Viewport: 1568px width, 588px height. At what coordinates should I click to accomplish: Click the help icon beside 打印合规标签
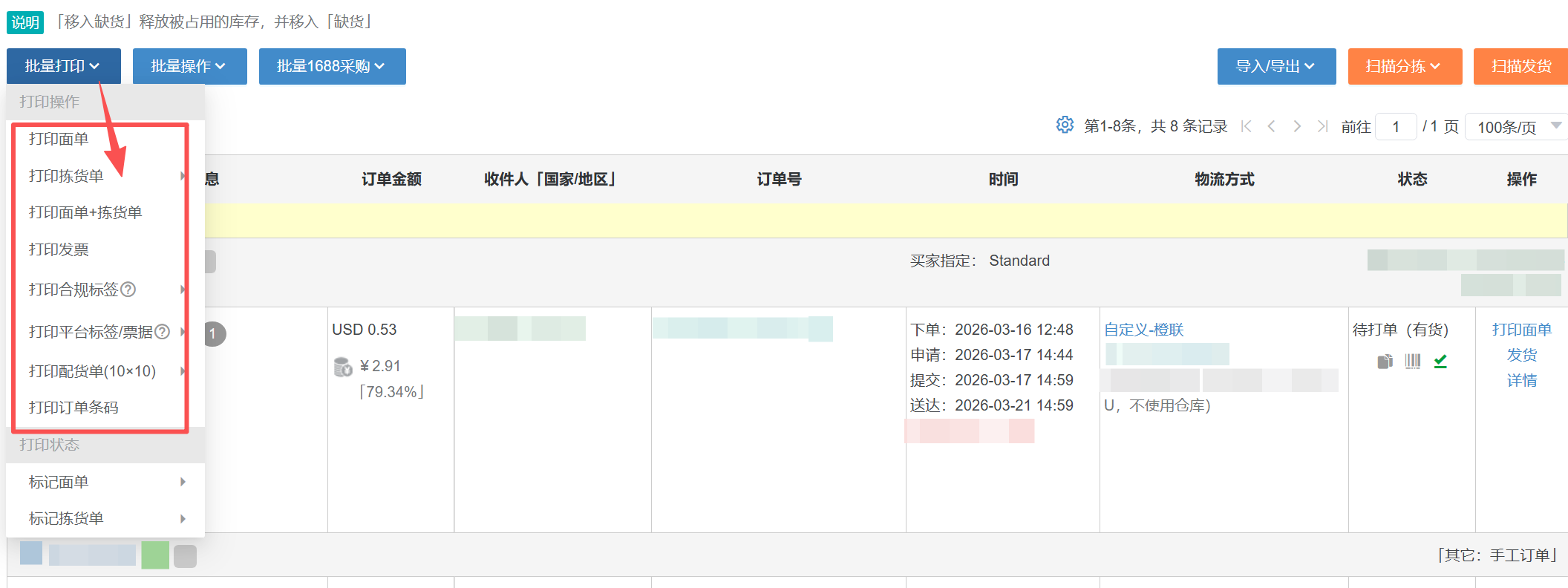pos(128,290)
